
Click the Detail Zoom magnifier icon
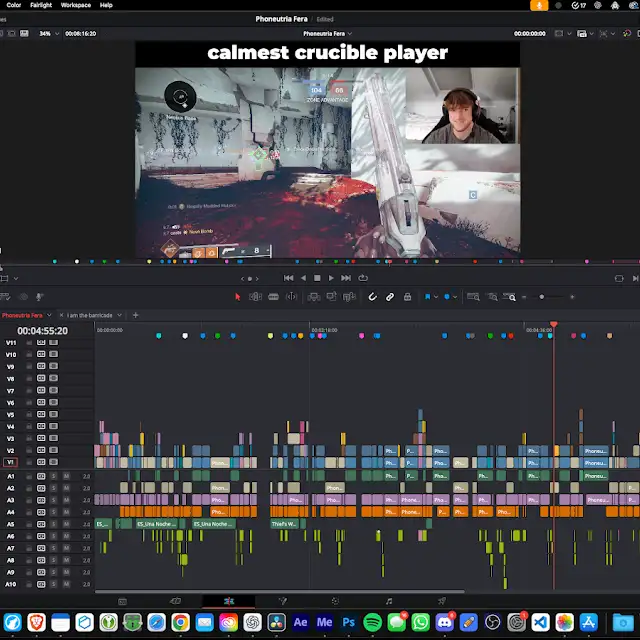point(492,297)
